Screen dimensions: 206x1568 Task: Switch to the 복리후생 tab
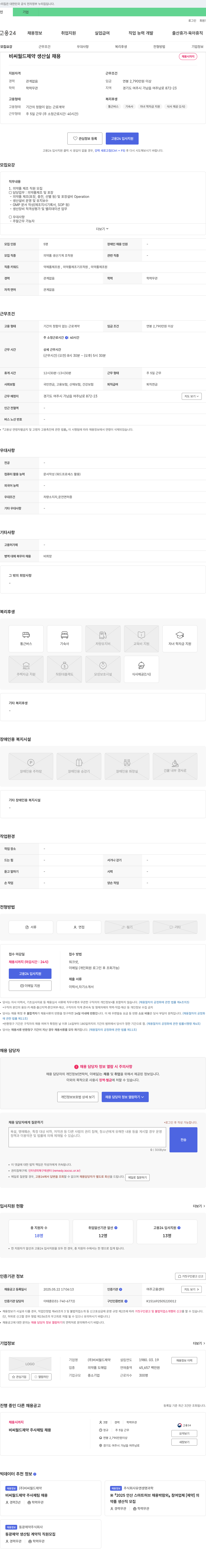[121, 47]
